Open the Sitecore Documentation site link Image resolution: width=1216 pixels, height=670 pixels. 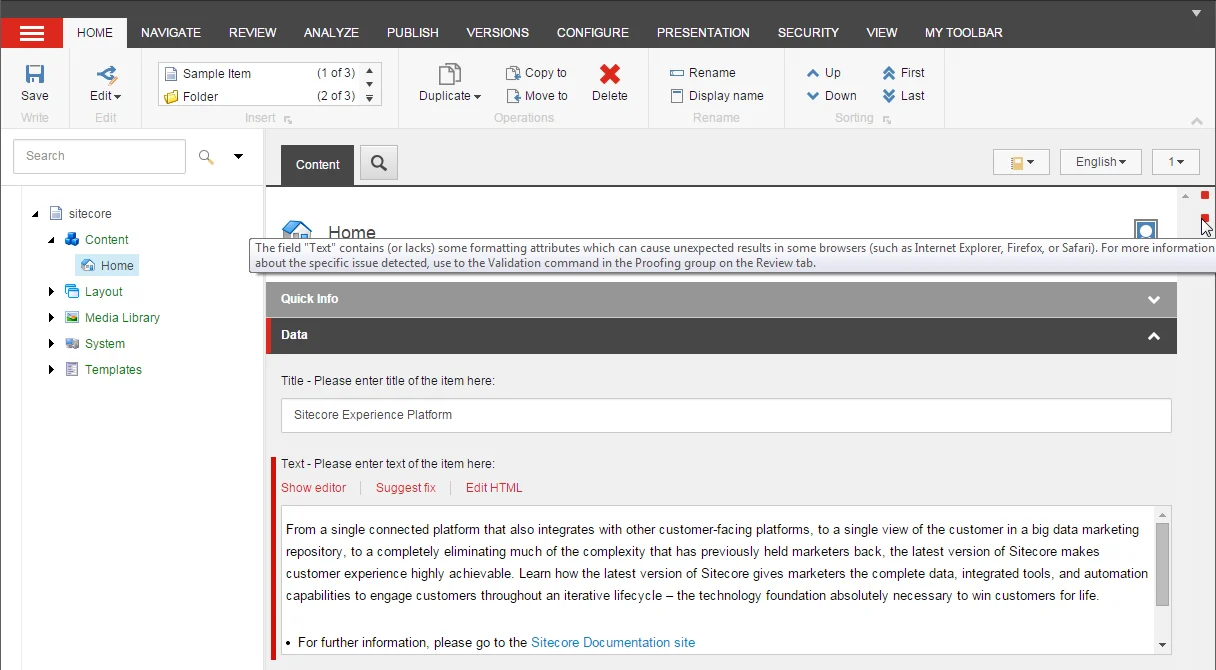tap(613, 643)
